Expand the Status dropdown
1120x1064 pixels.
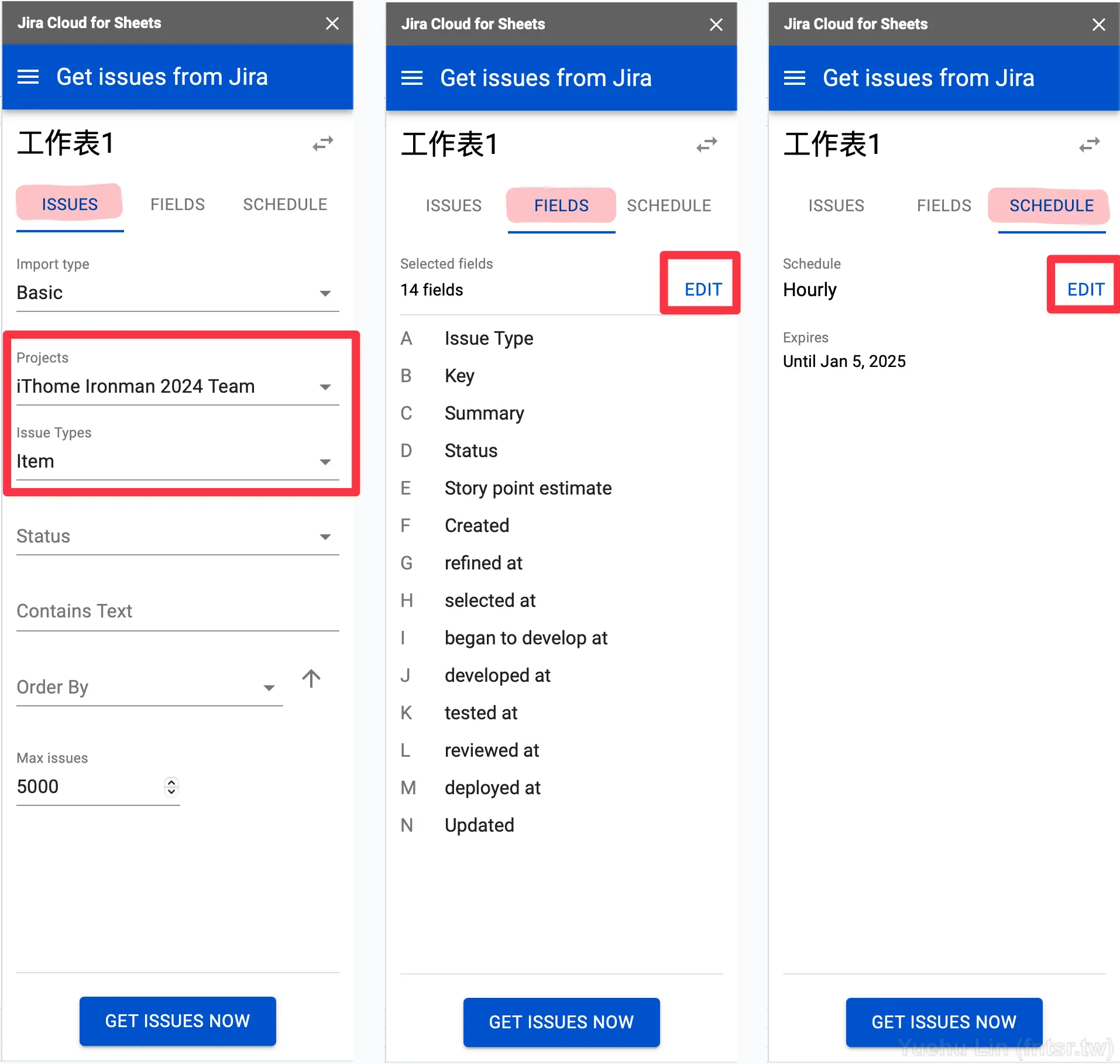tap(178, 536)
